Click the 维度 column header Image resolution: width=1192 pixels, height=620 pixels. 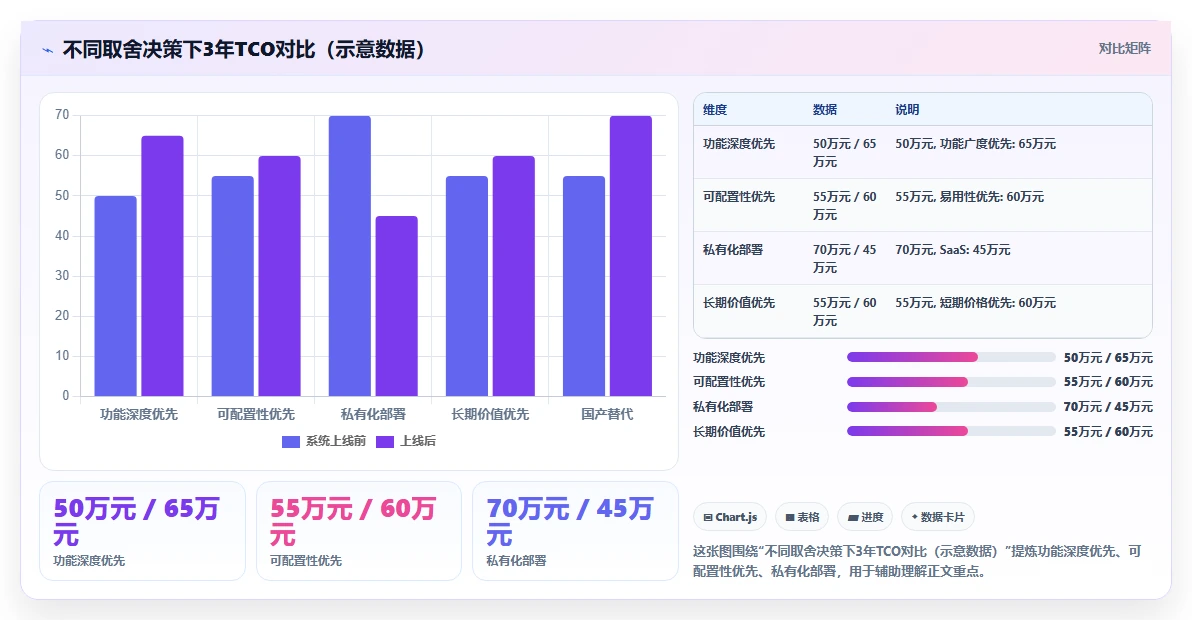[715, 110]
